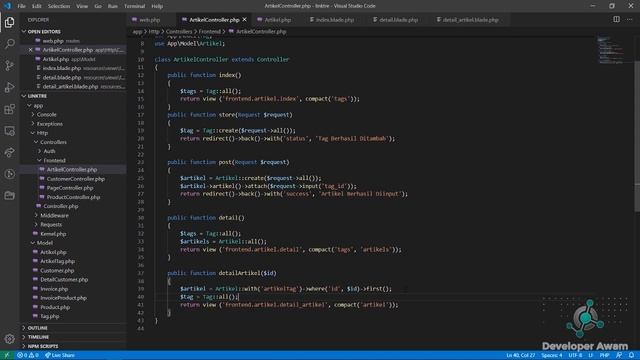The width and height of the screenshot is (640, 360).
Task: Open CustomerController.php in explorer
Action: point(76,179)
